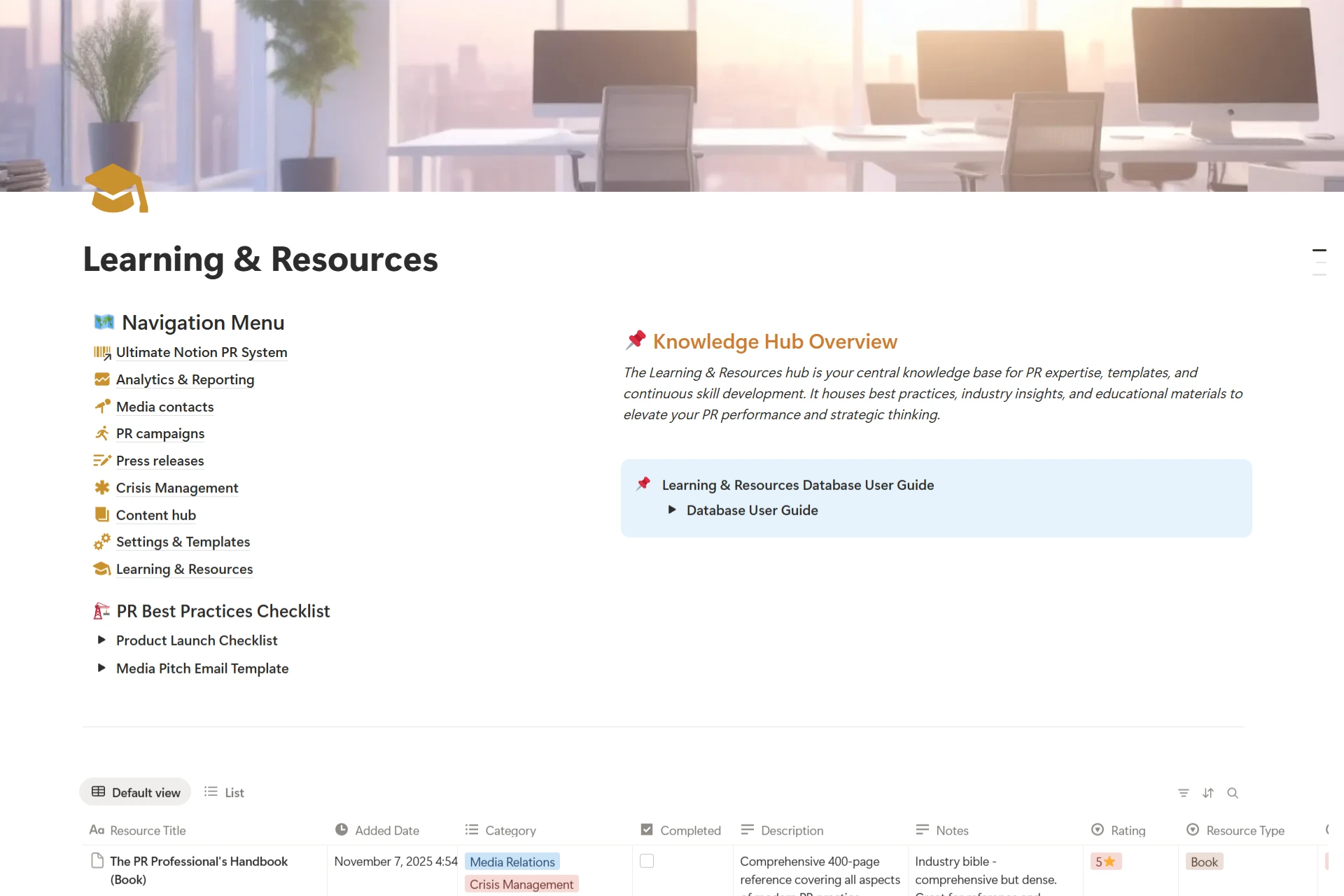Image resolution: width=1344 pixels, height=896 pixels.
Task: Expand the Database User Guide toggle
Action: coord(672,510)
